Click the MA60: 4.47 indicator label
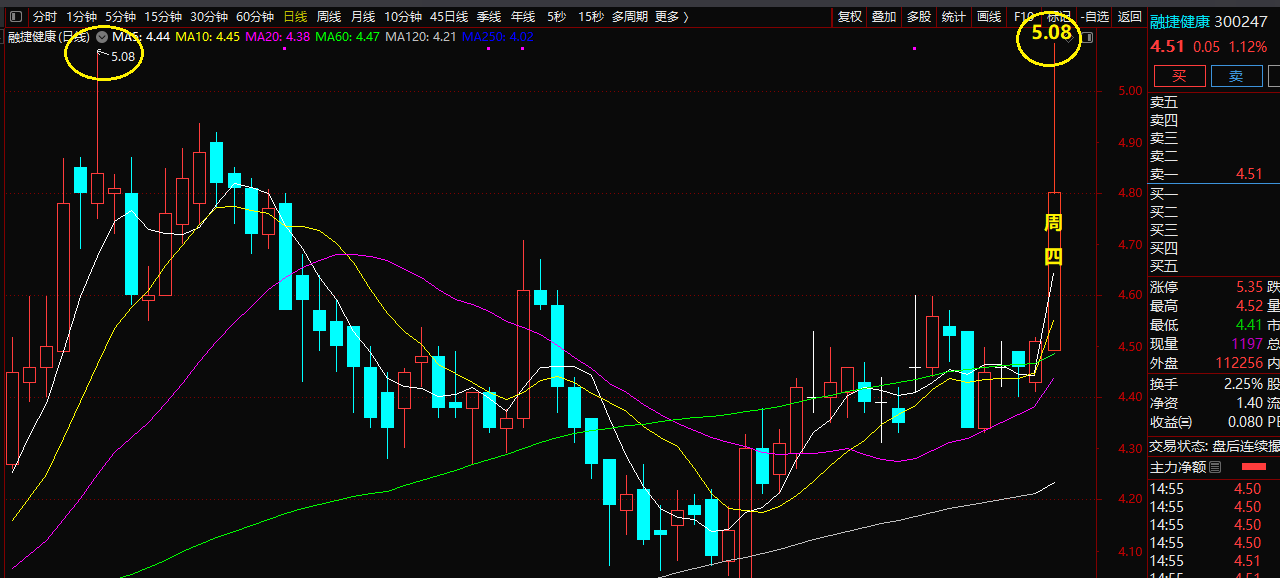Image resolution: width=1280 pixels, height=578 pixels. pos(347,37)
